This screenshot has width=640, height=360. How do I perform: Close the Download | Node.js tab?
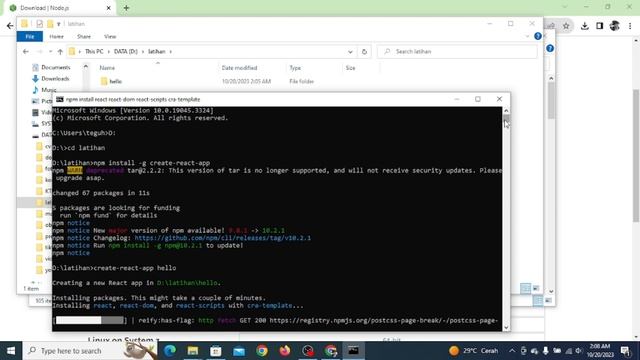[x=109, y=8]
